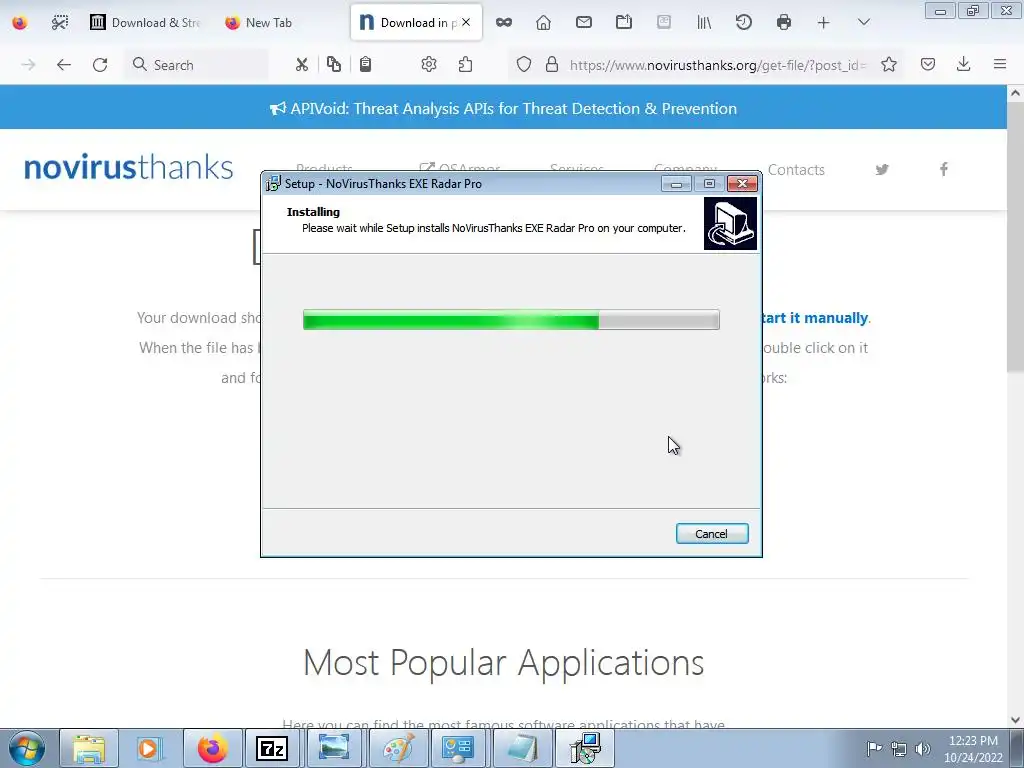Click the tracking protection shield icon

(x=524, y=64)
